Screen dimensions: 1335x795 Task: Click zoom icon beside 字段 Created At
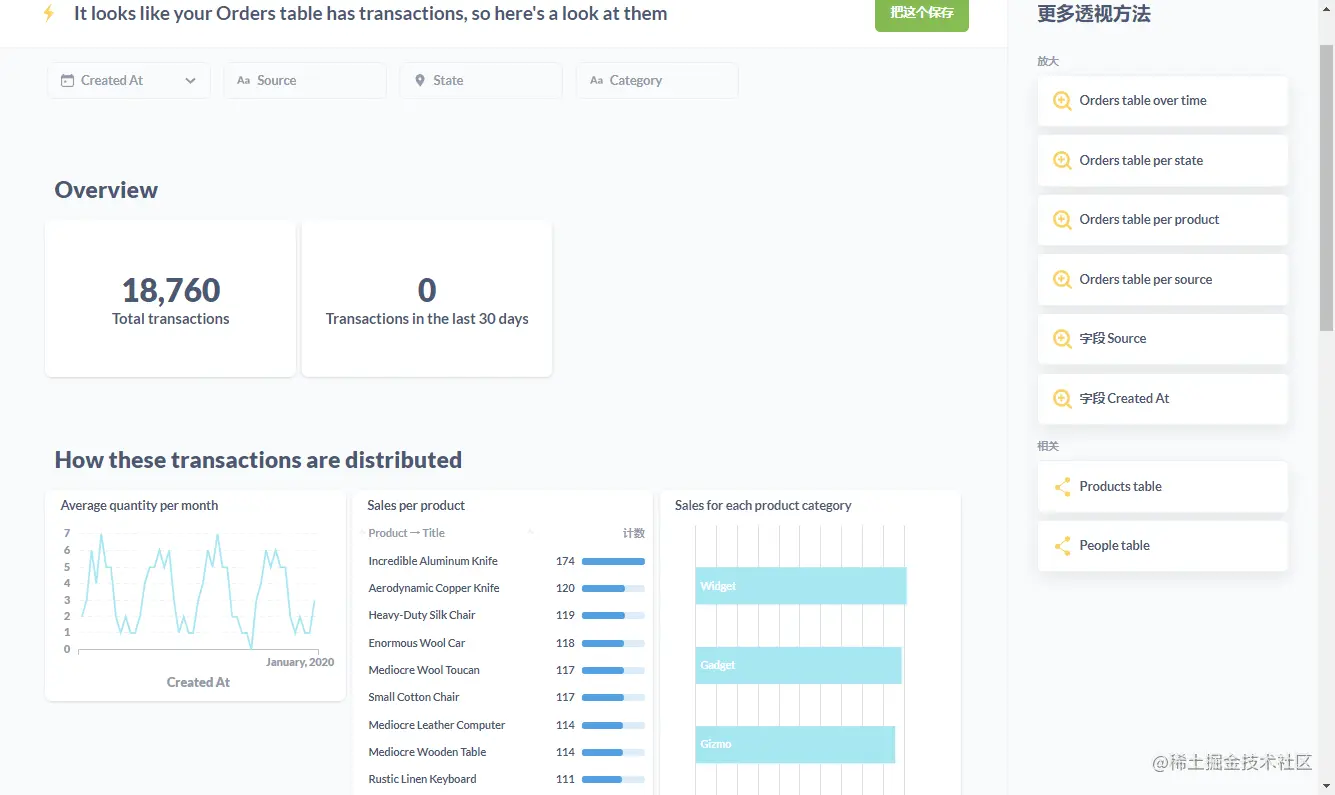[x=1063, y=399]
